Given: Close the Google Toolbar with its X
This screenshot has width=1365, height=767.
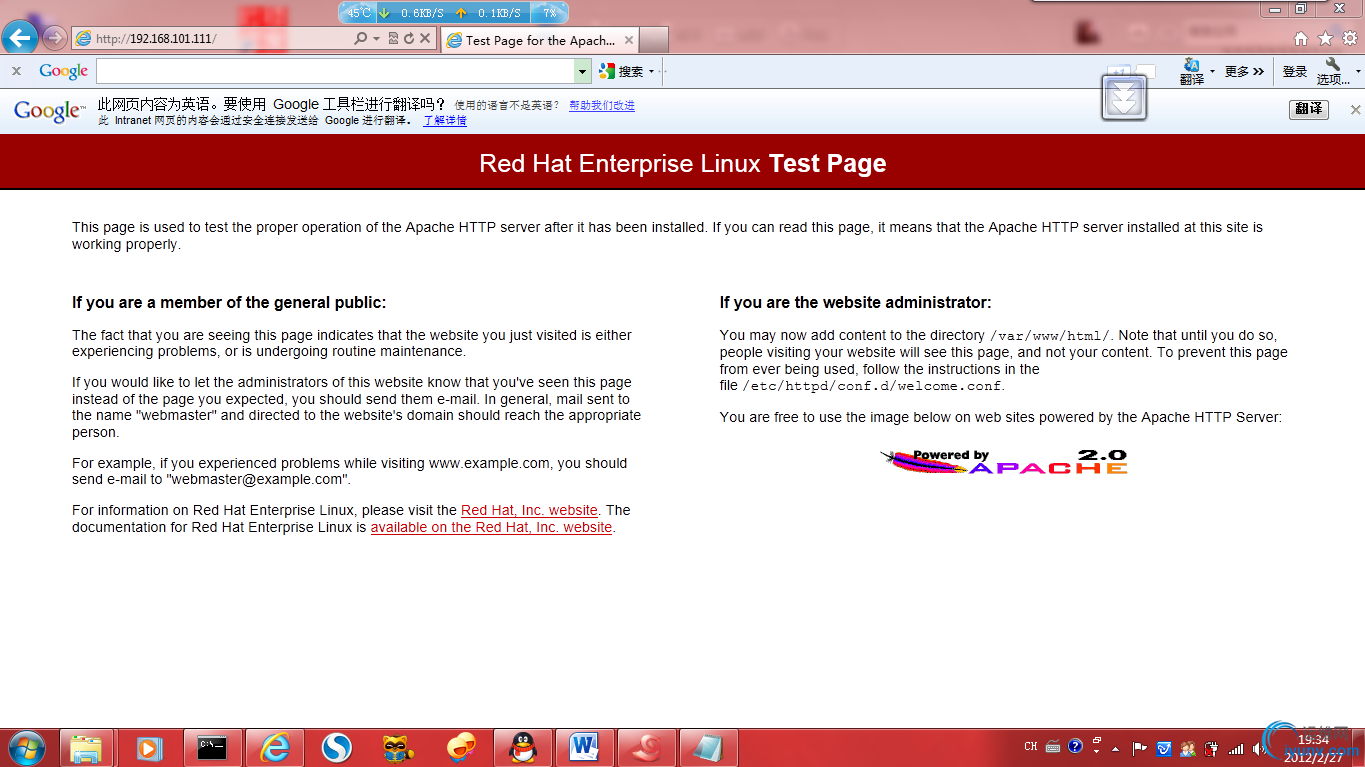Looking at the screenshot, I should point(16,71).
